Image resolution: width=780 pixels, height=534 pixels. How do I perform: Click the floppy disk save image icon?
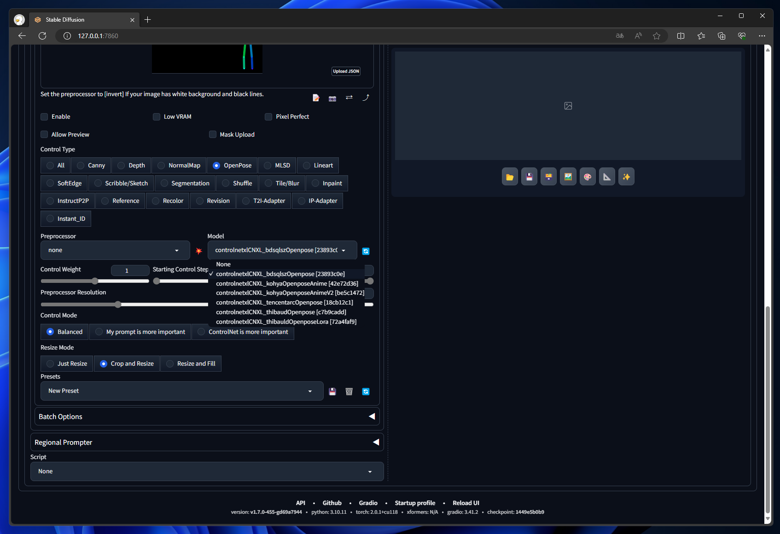coord(529,177)
